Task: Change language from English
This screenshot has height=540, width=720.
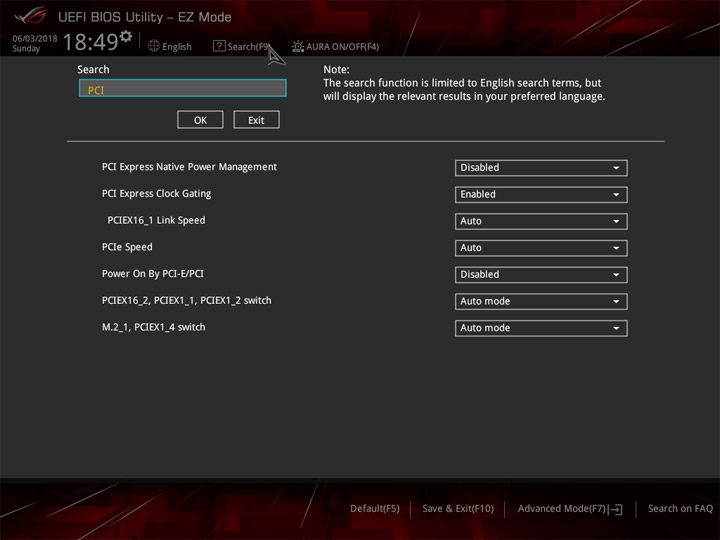Action: 170,46
